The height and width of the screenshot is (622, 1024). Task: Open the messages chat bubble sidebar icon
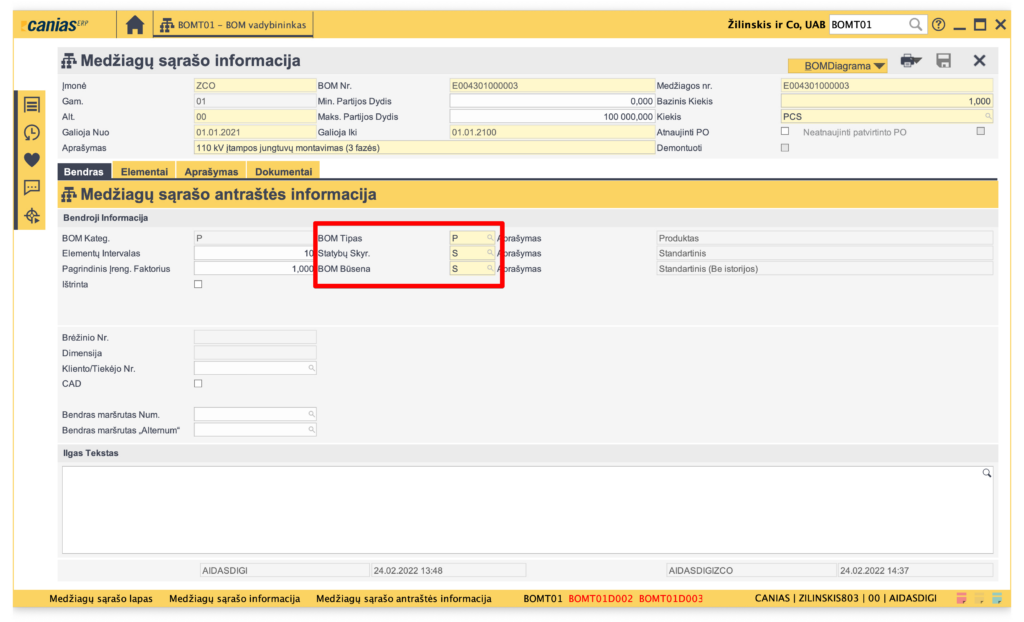point(32,187)
